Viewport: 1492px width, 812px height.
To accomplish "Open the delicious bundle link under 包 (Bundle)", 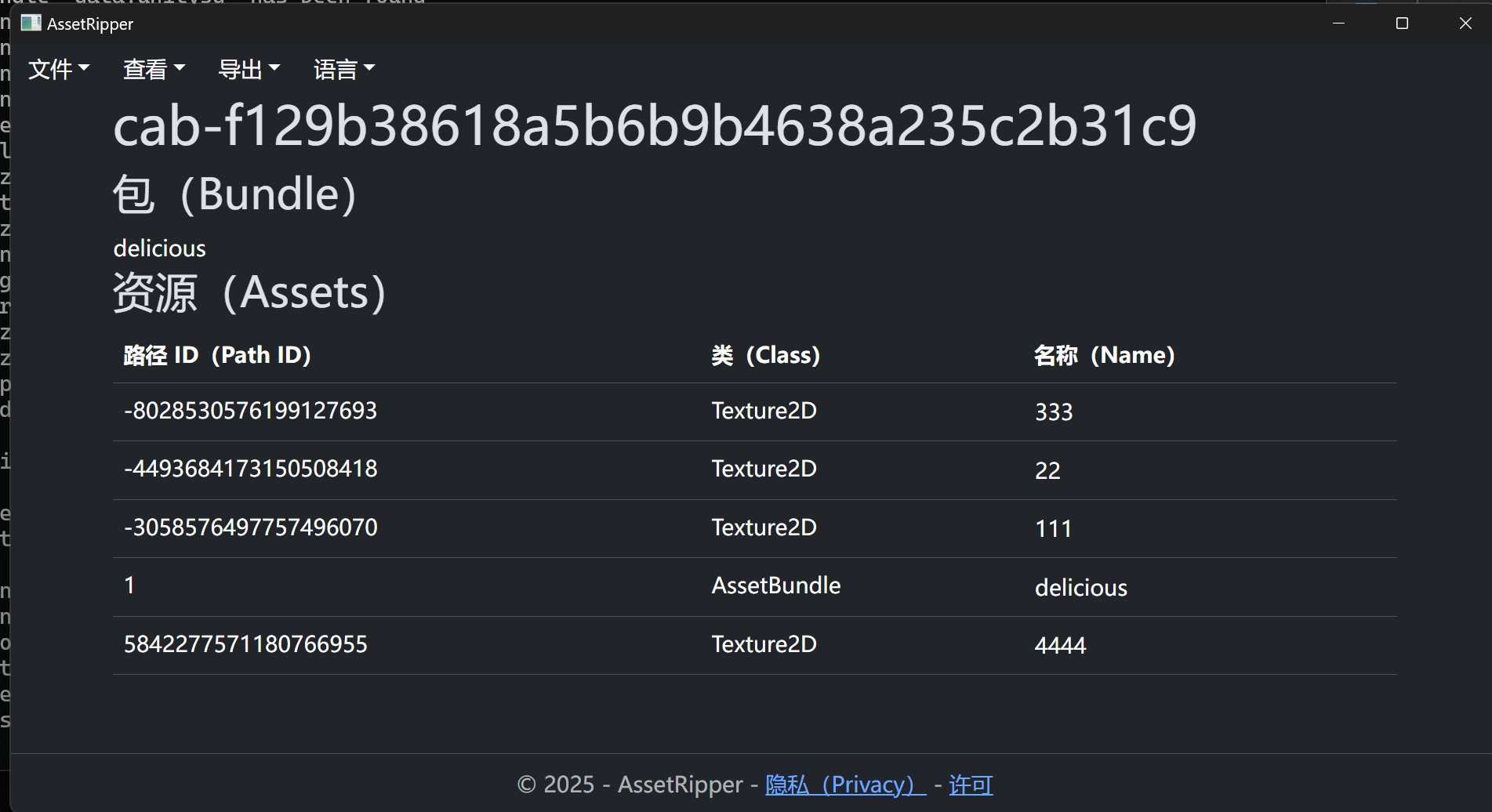I will pos(159,248).
